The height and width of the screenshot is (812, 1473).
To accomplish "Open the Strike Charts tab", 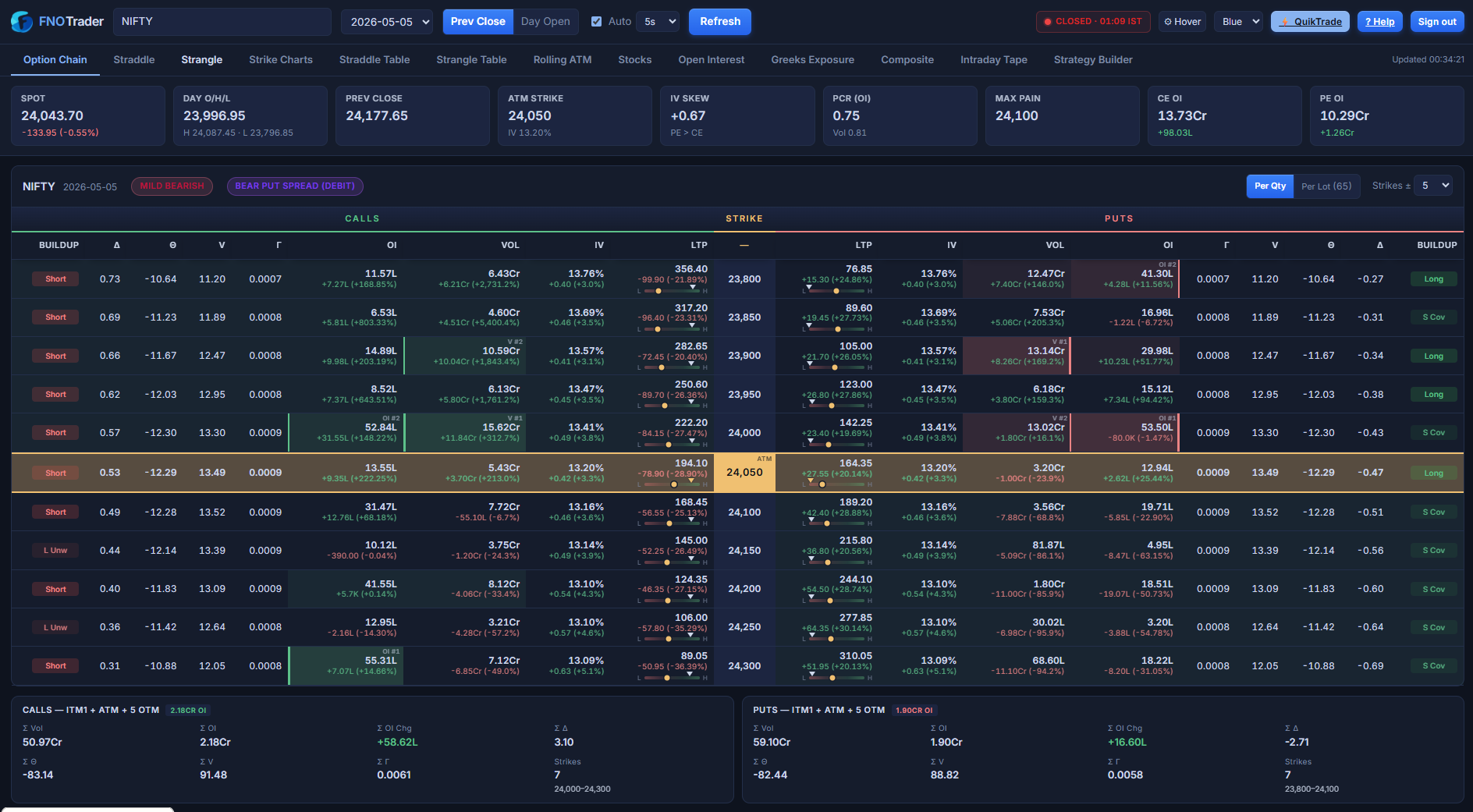I will click(x=281, y=60).
